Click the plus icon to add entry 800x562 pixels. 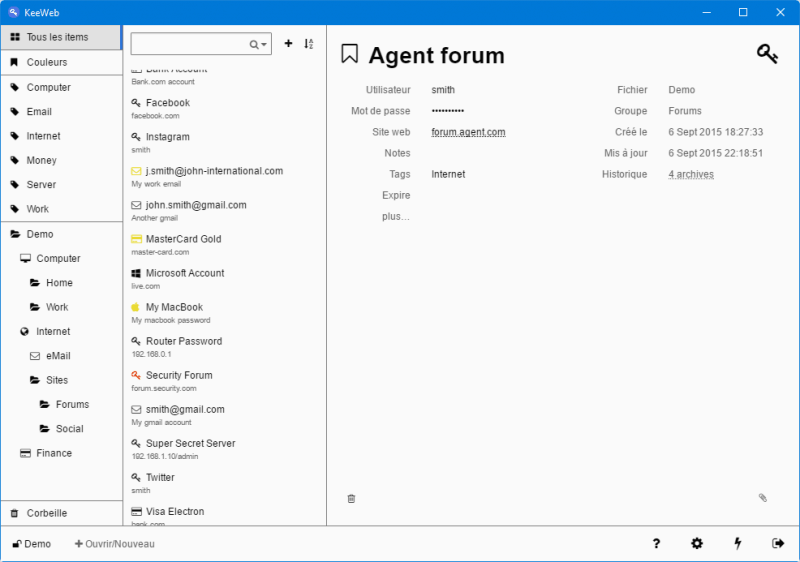pos(289,44)
